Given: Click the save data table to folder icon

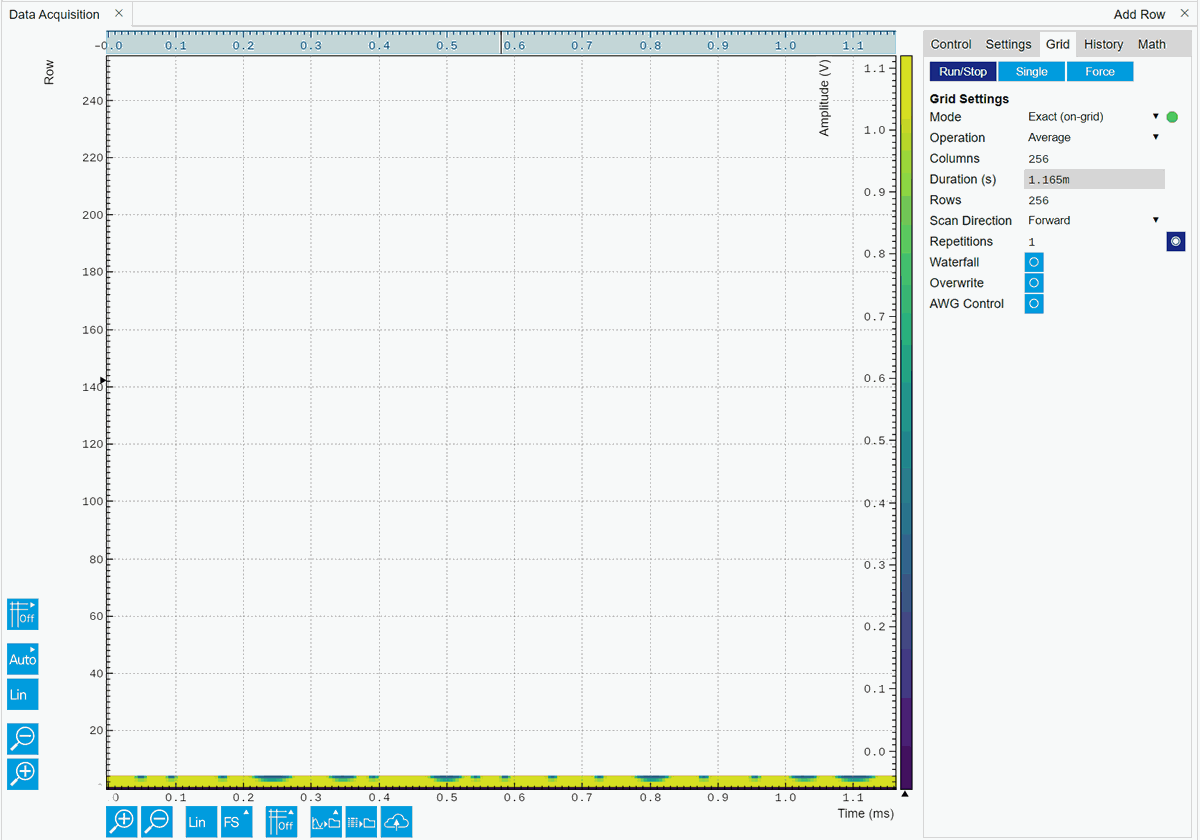Looking at the screenshot, I should point(361,822).
